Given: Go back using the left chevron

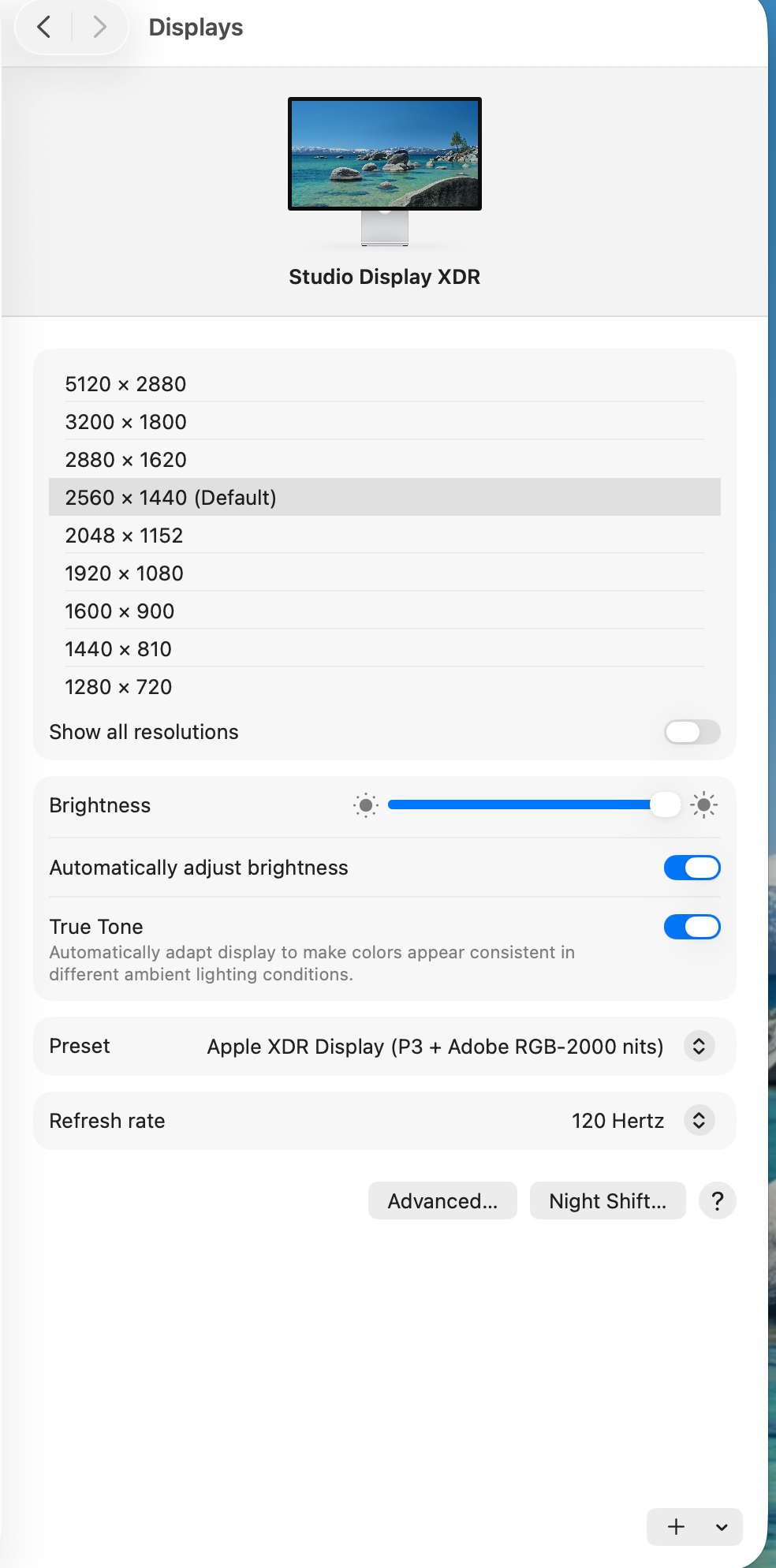Looking at the screenshot, I should (x=44, y=27).
